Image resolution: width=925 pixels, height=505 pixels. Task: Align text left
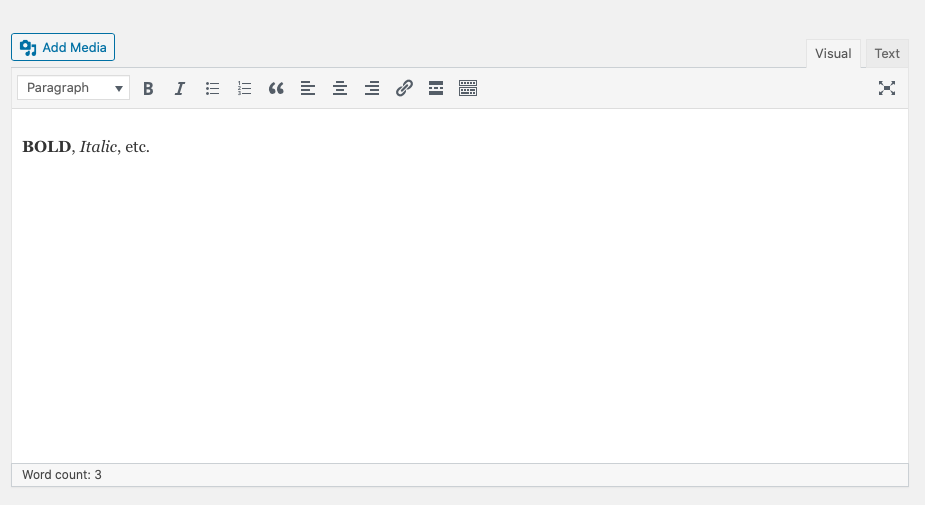308,88
